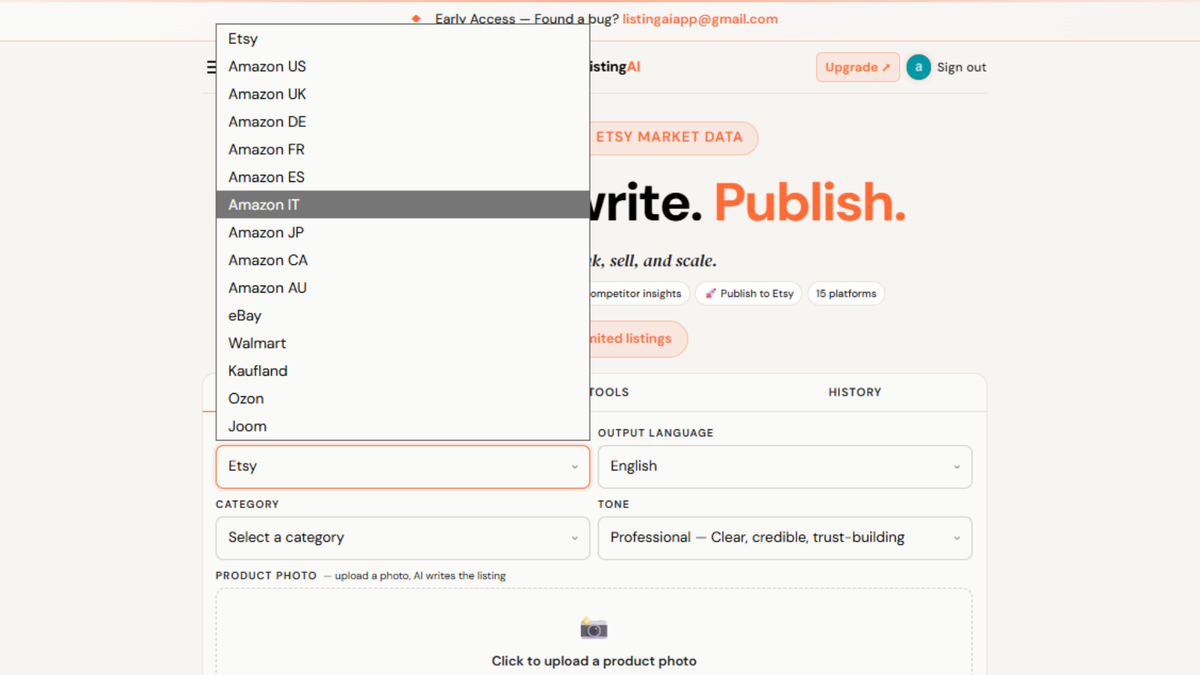The height and width of the screenshot is (675, 1200).
Task: Select the Joom platform entry
Action: (402, 426)
